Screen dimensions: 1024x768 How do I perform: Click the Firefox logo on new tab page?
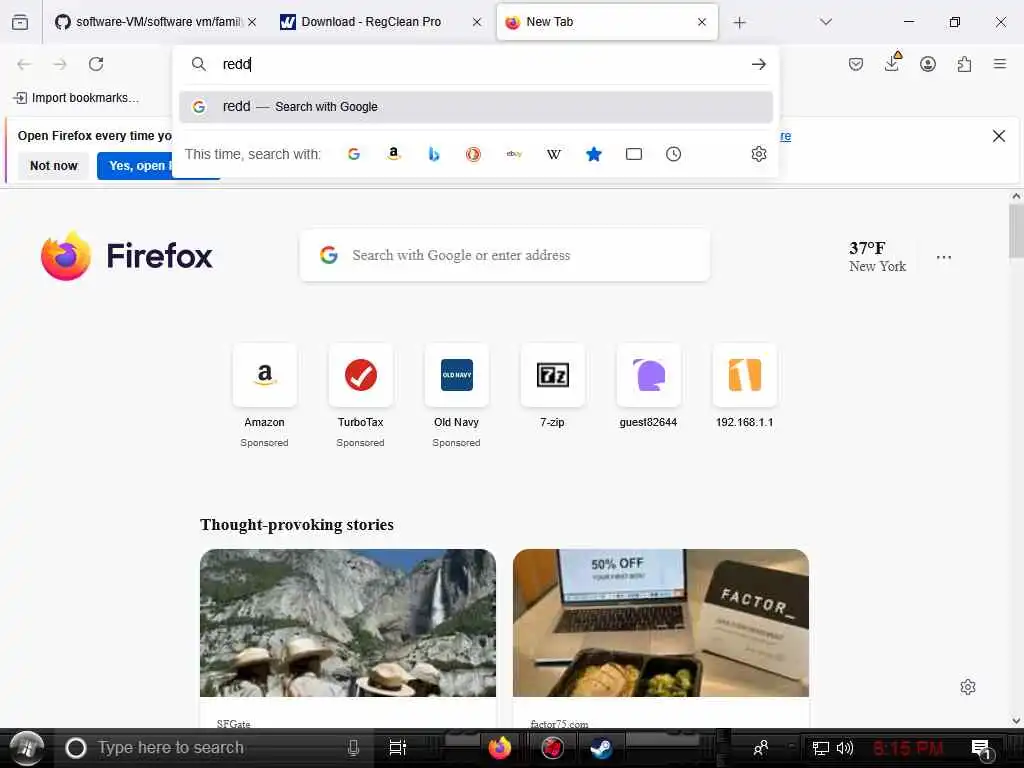tap(126, 255)
